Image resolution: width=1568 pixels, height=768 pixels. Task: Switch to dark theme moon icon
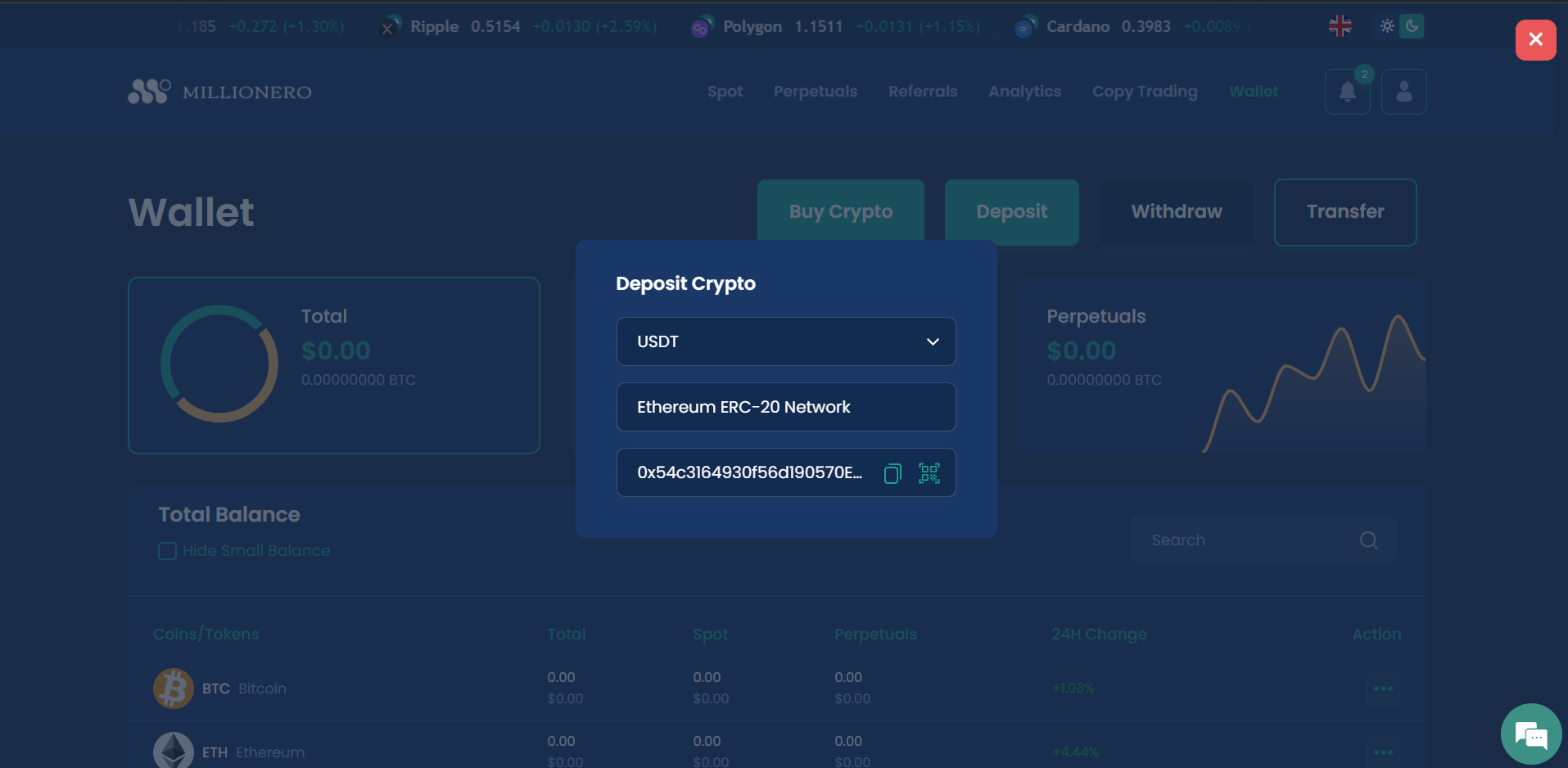tap(1412, 26)
